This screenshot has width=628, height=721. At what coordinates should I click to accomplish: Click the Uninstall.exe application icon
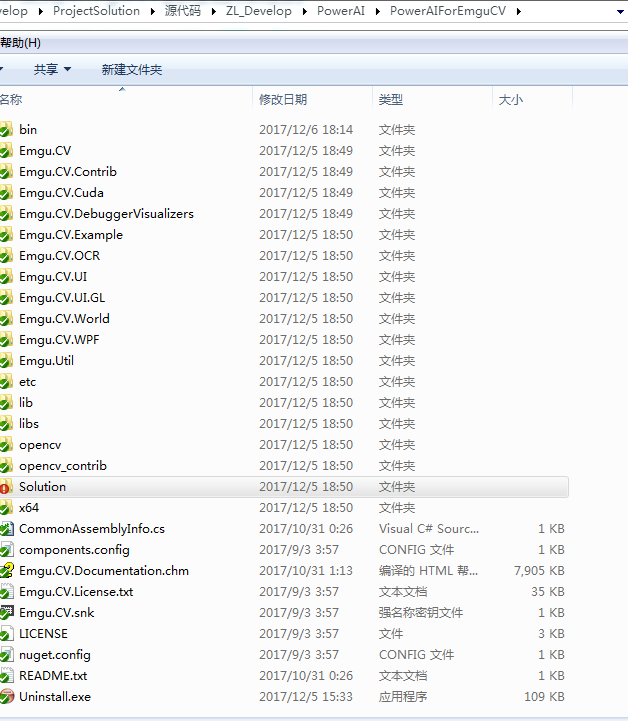click(6, 697)
